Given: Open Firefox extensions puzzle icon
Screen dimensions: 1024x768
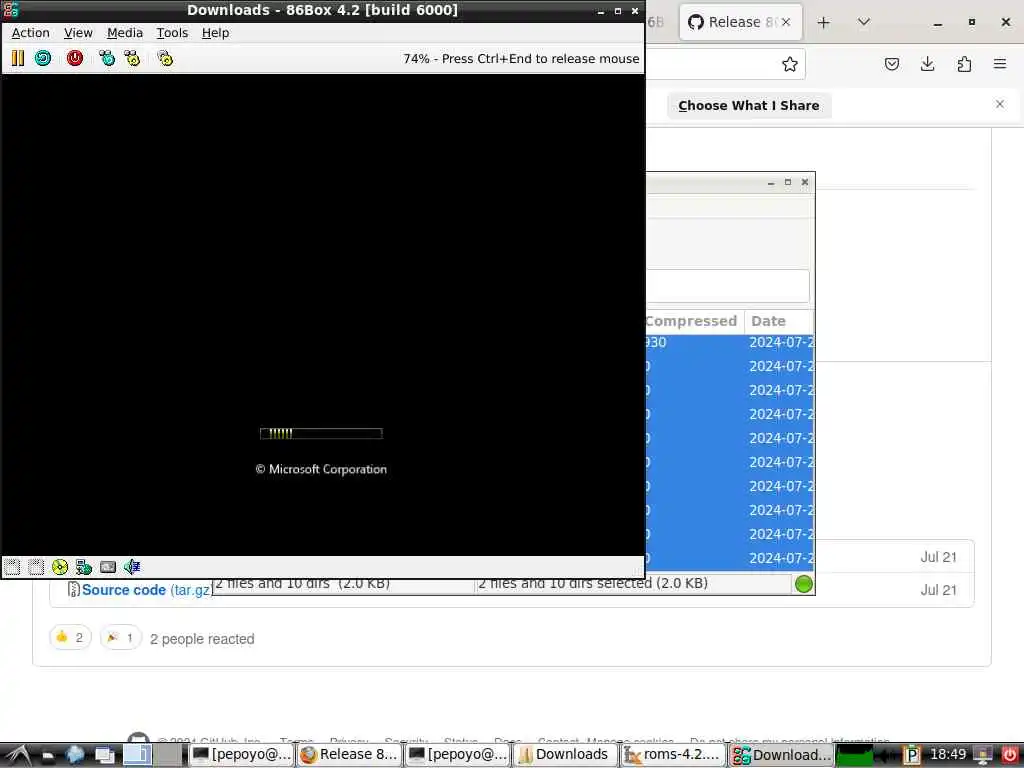Looking at the screenshot, I should click(964, 64).
